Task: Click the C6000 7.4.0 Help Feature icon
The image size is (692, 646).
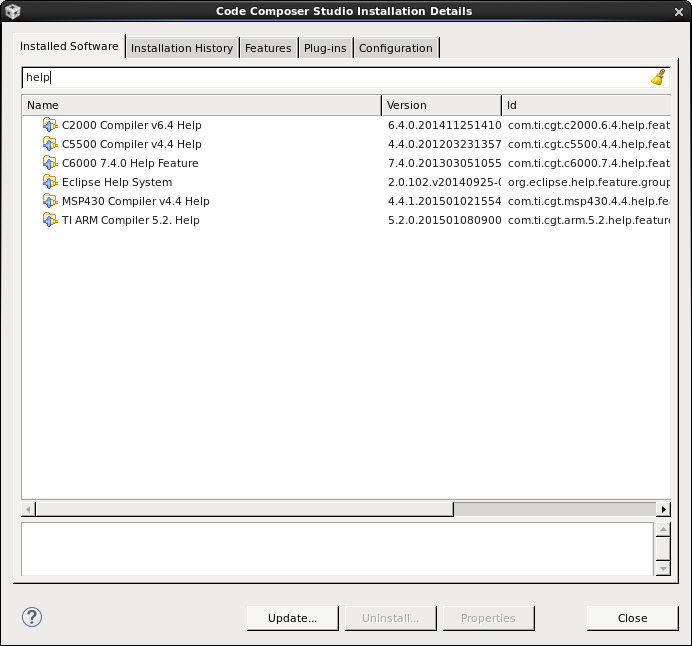Action: [x=50, y=163]
